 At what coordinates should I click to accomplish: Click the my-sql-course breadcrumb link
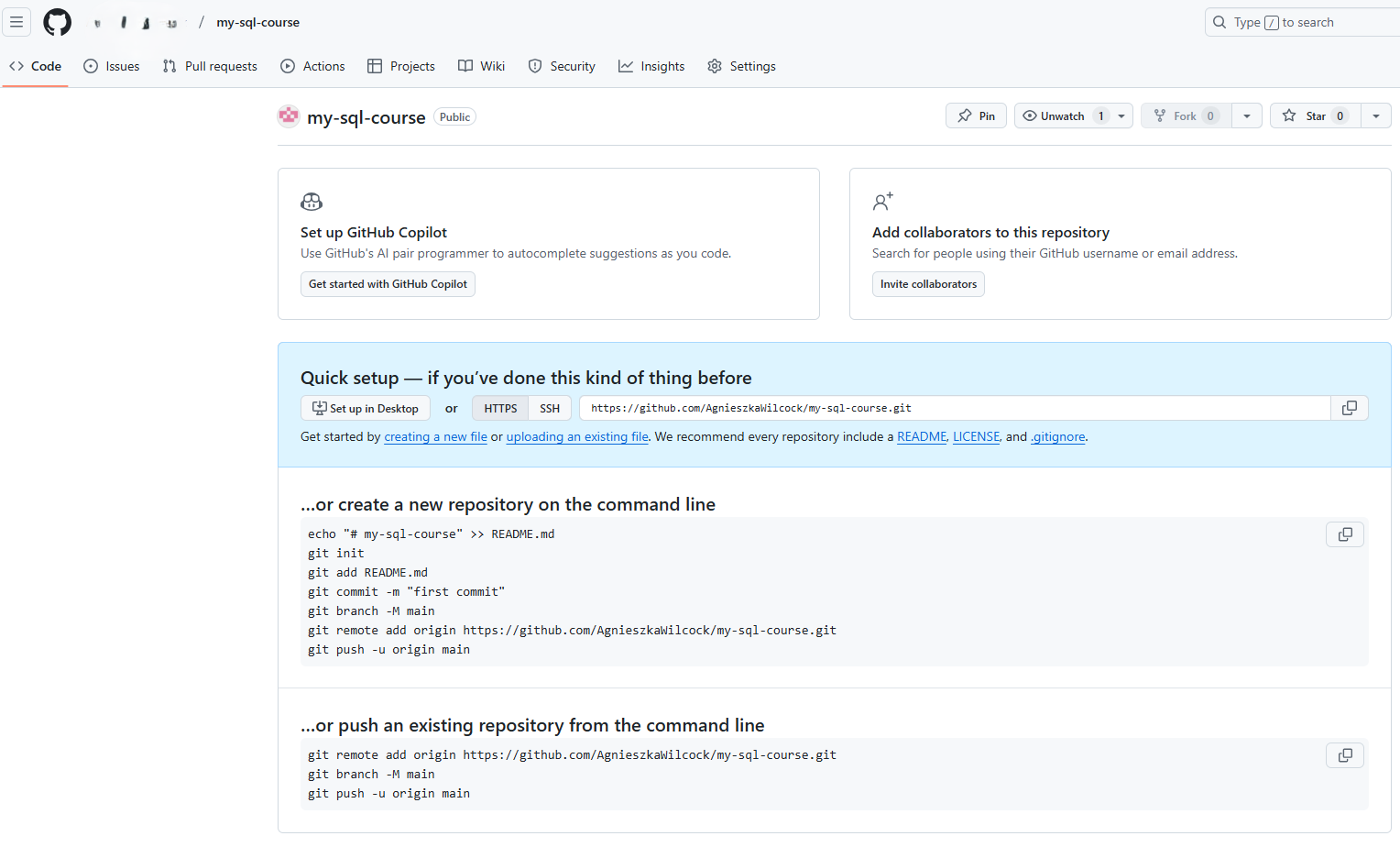pyautogui.click(x=257, y=22)
